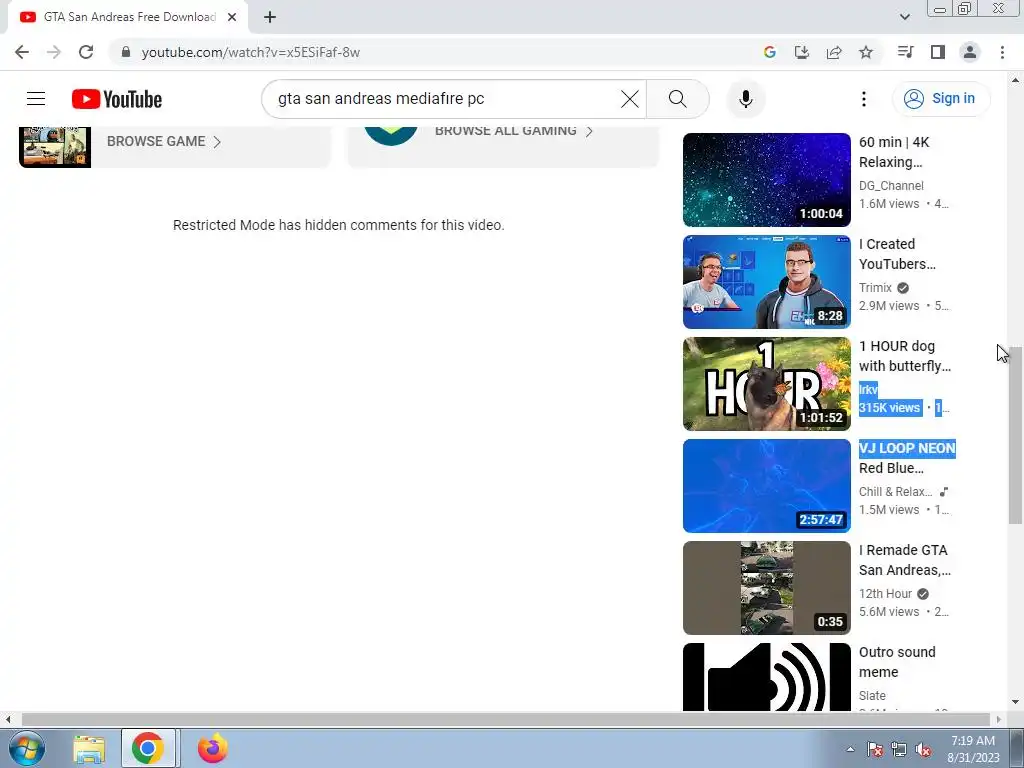1024x768 pixels.
Task: Share this page via address bar icon
Action: 834,52
